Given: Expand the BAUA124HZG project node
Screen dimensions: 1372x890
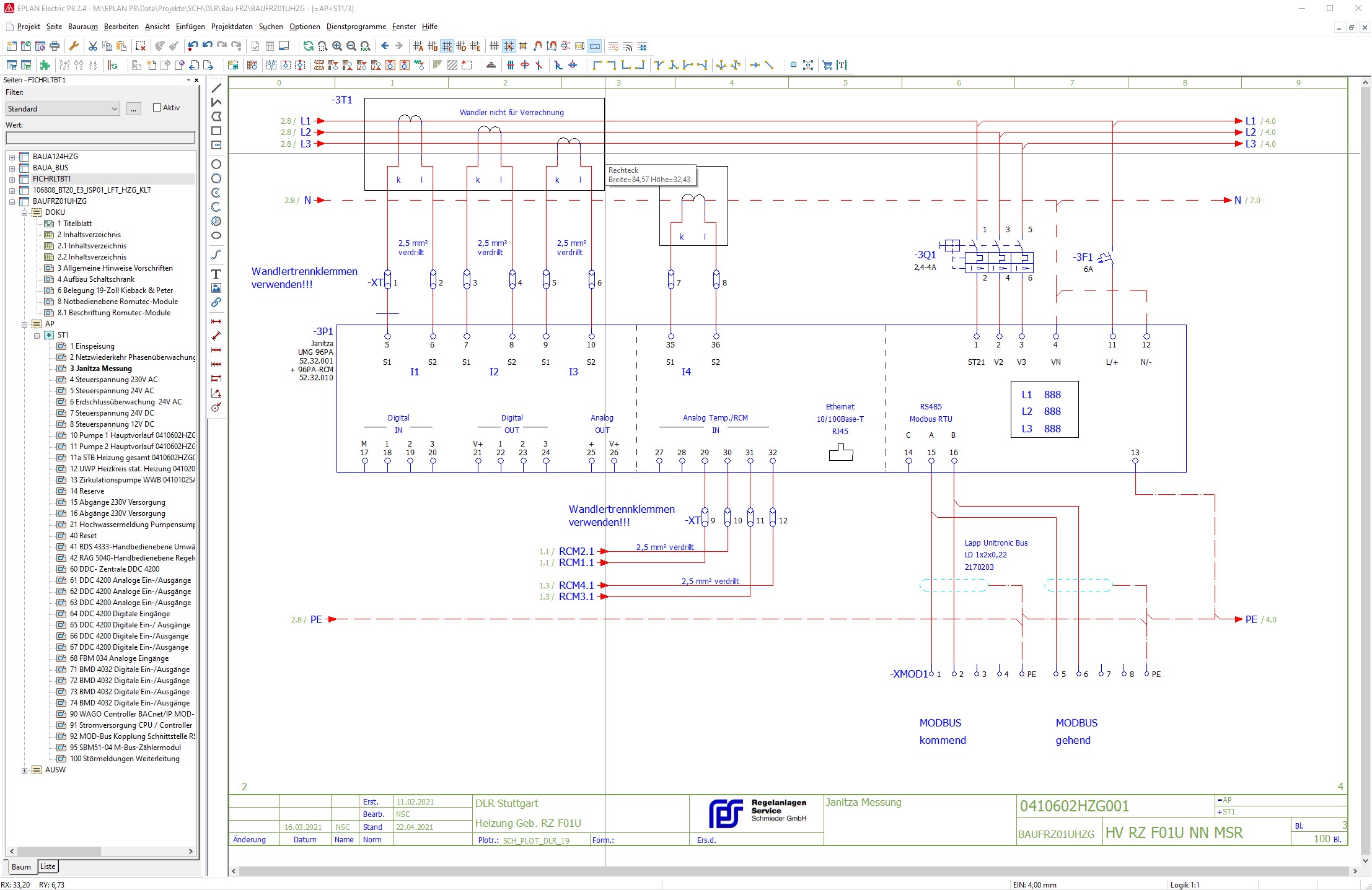Looking at the screenshot, I should point(12,157).
